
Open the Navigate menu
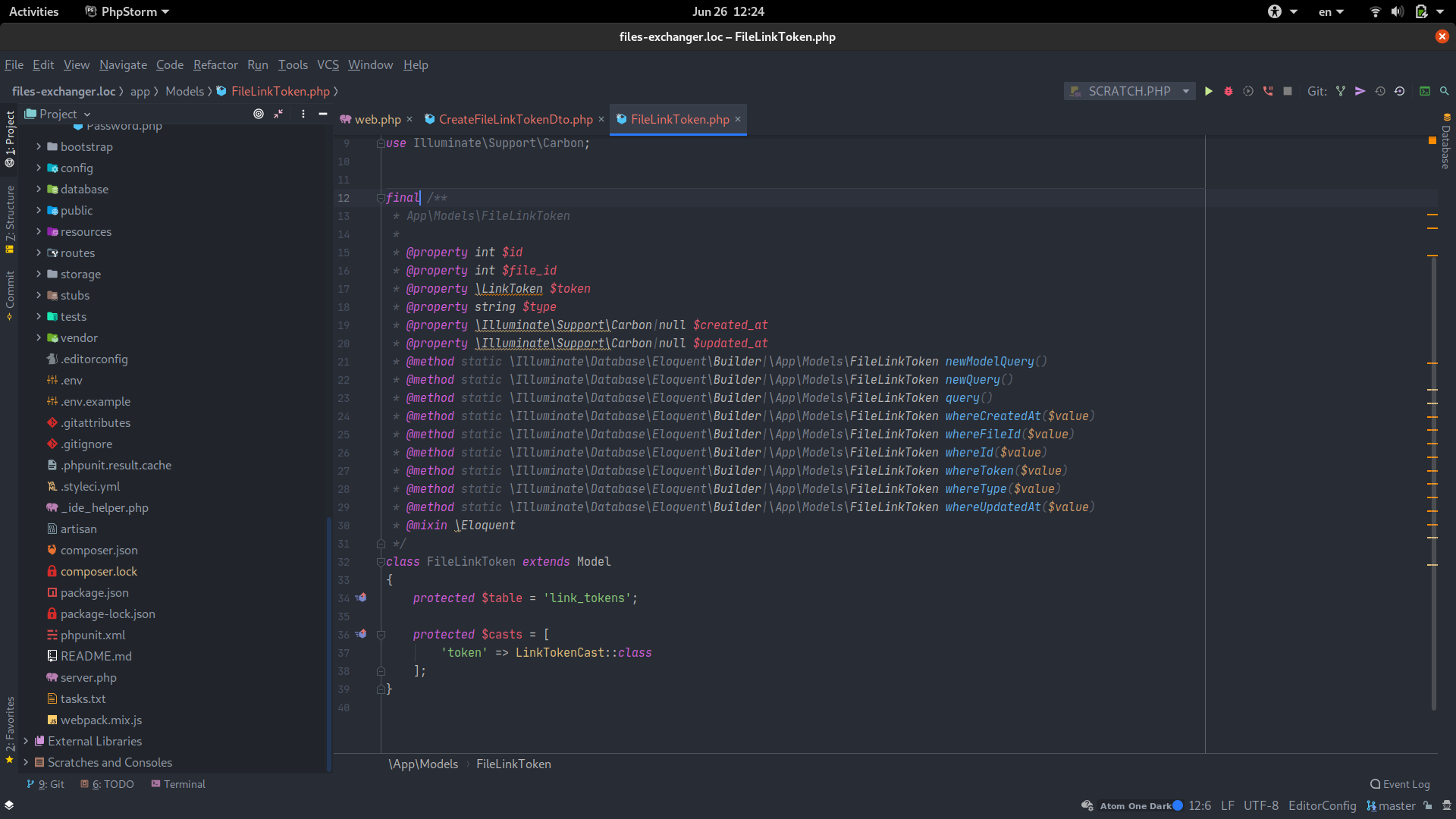tap(123, 64)
